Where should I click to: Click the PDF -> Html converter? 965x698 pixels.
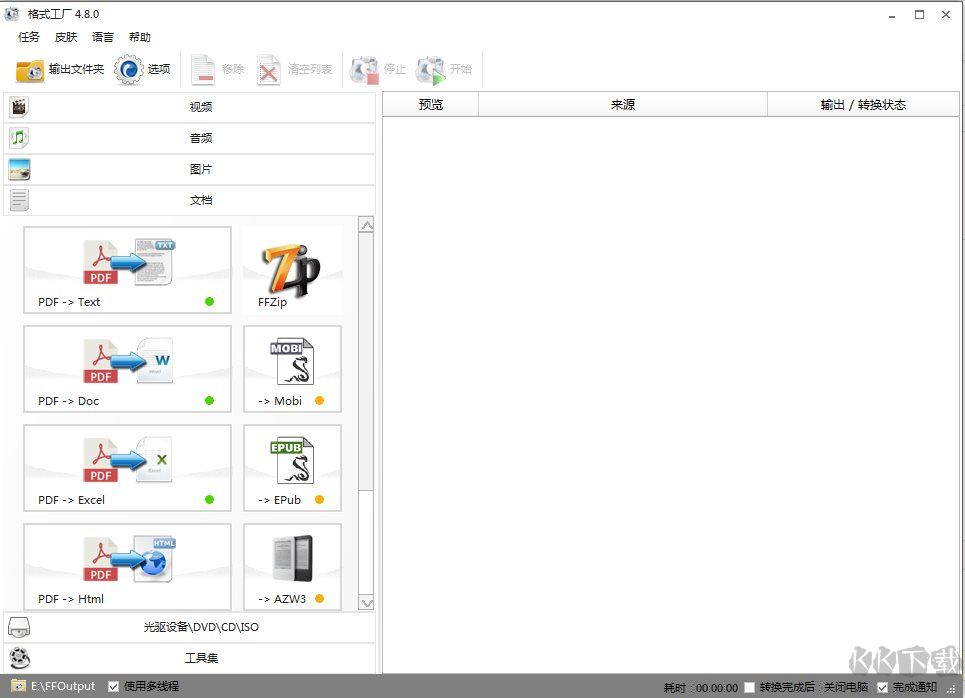coord(127,566)
